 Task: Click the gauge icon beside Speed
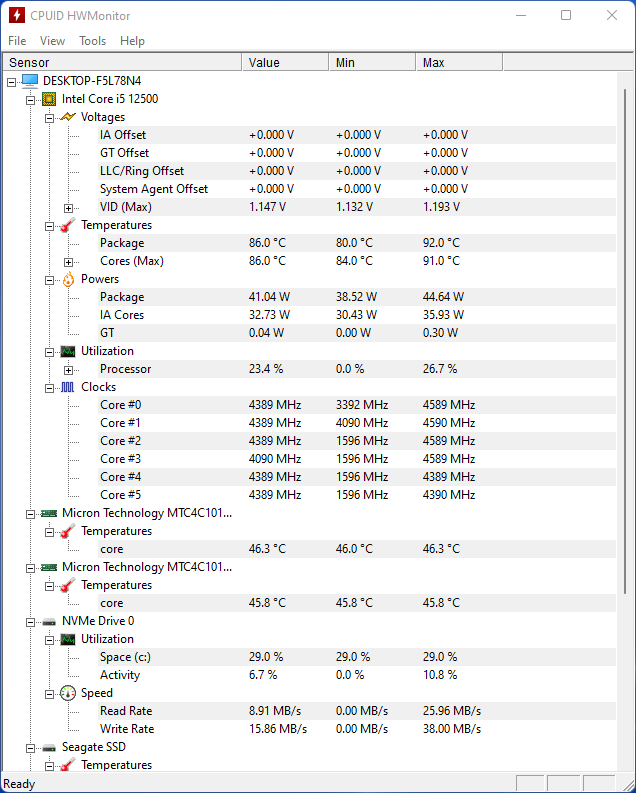coord(68,693)
